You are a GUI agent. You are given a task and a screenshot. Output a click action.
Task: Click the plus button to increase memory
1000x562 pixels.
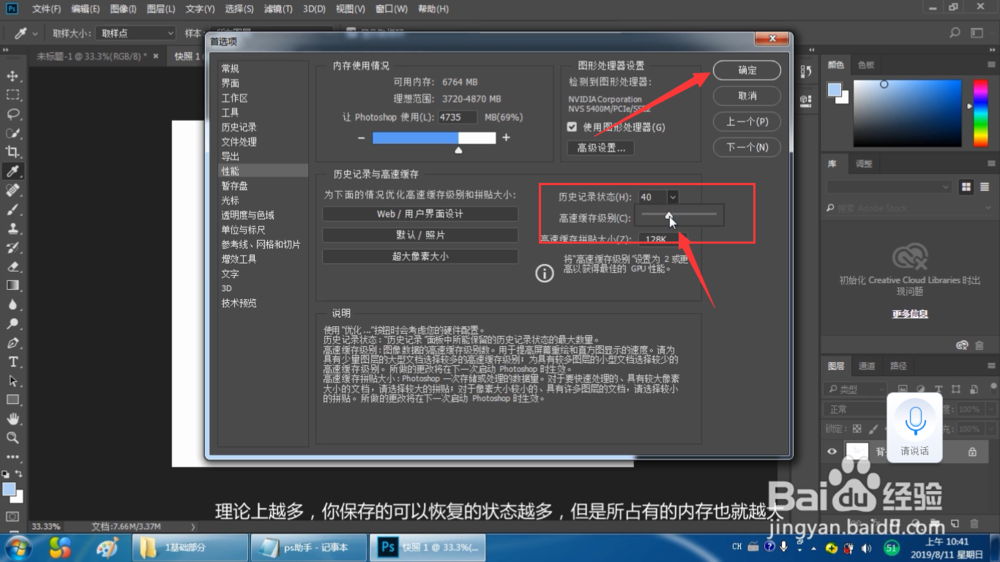tap(506, 138)
